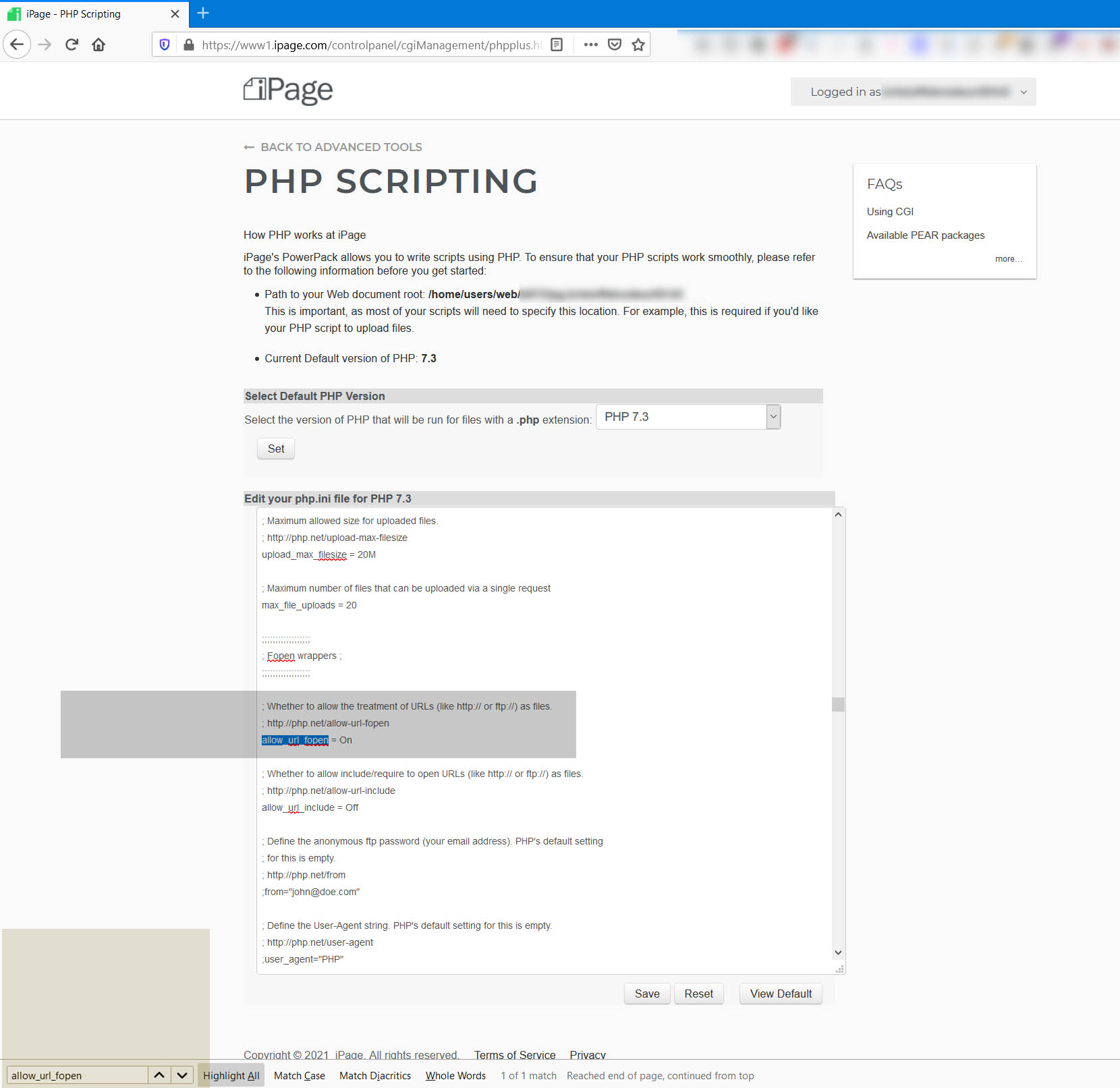Find next match arrow
The width and height of the screenshot is (1120, 1088).
[182, 1075]
